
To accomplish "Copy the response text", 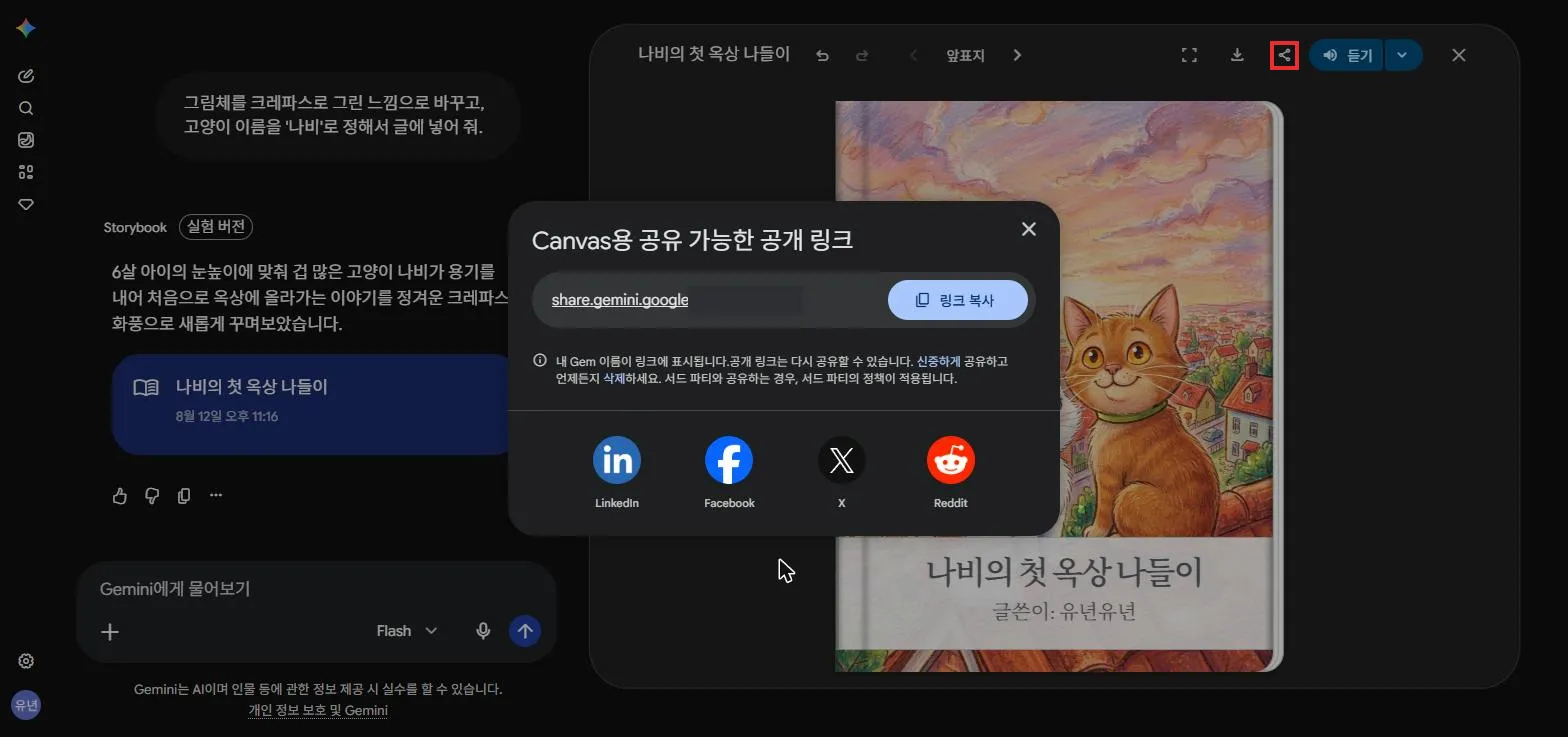I will 184,496.
